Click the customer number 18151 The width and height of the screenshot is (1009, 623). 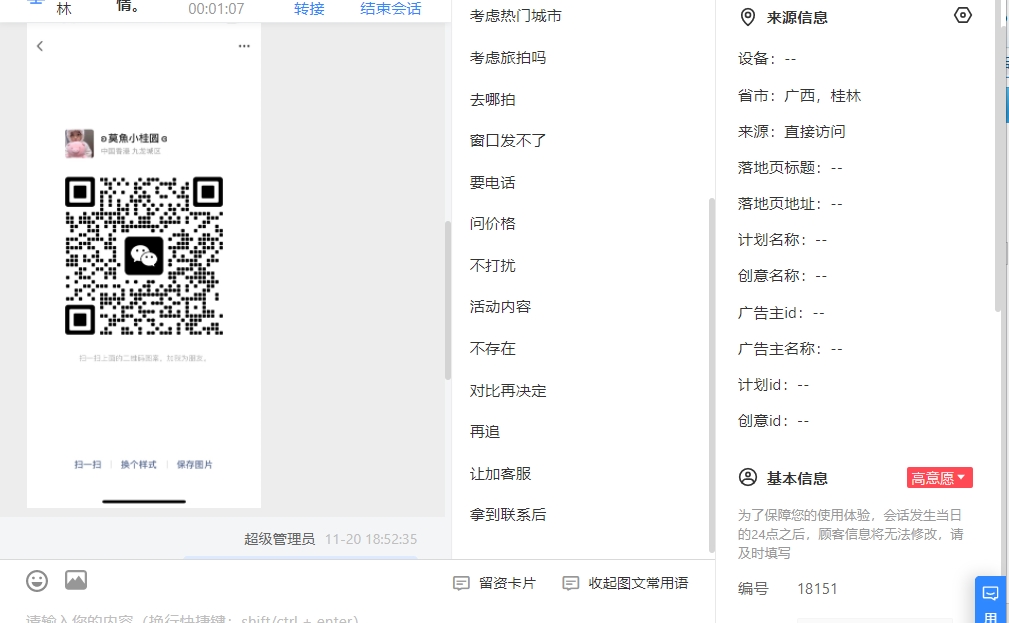pos(817,589)
